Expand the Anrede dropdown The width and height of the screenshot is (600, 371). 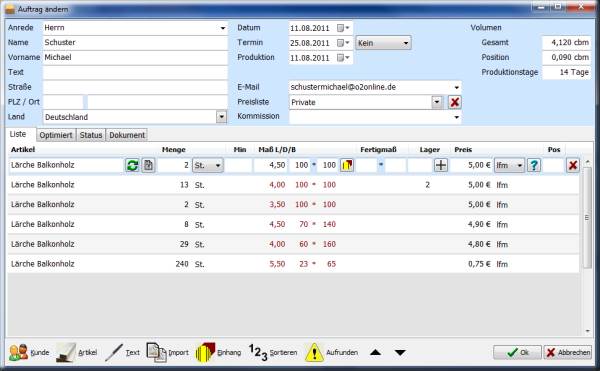(x=223, y=28)
